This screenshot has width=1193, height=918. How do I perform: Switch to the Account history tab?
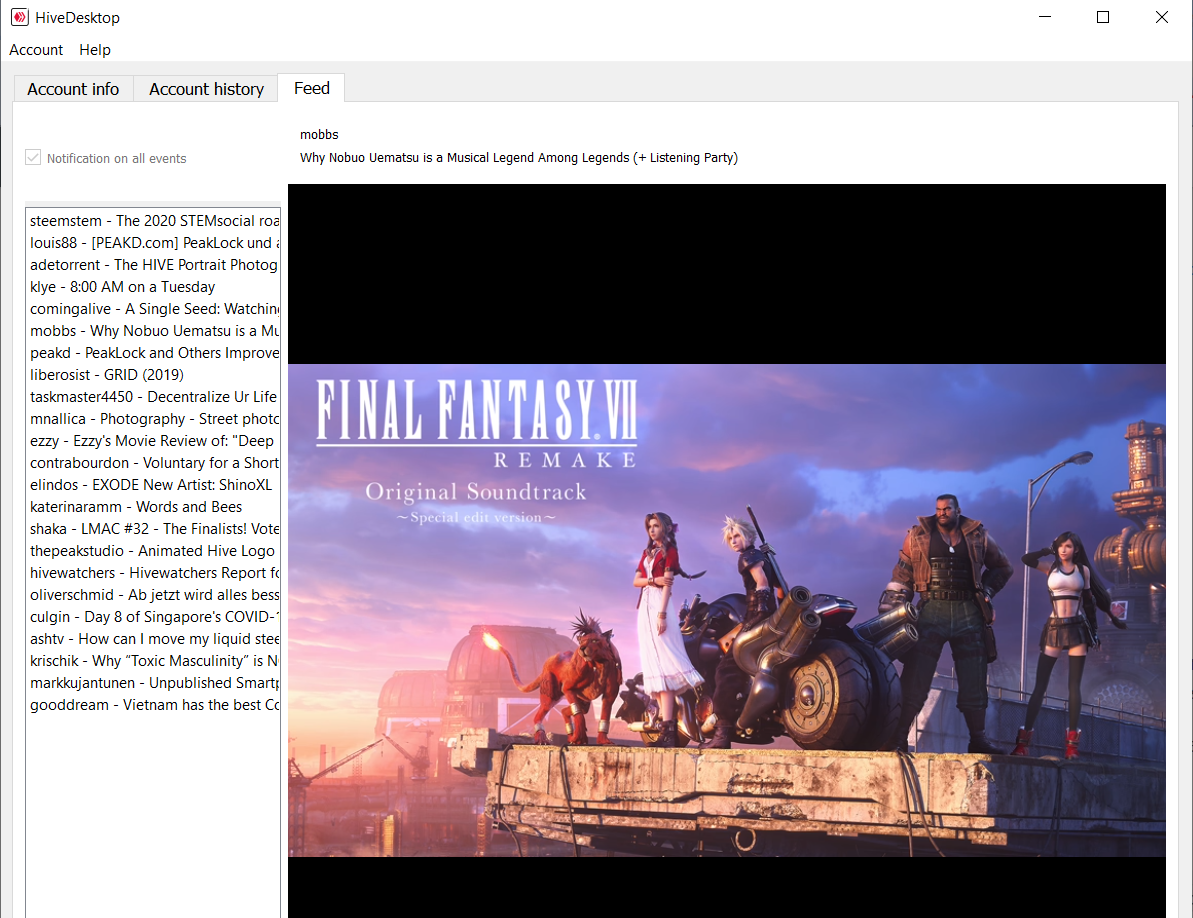click(206, 89)
